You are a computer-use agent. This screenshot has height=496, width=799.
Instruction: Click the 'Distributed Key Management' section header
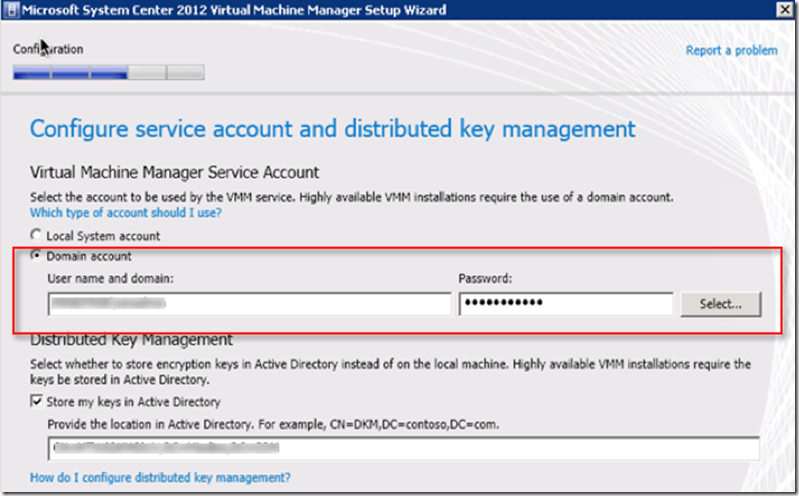(x=131, y=340)
